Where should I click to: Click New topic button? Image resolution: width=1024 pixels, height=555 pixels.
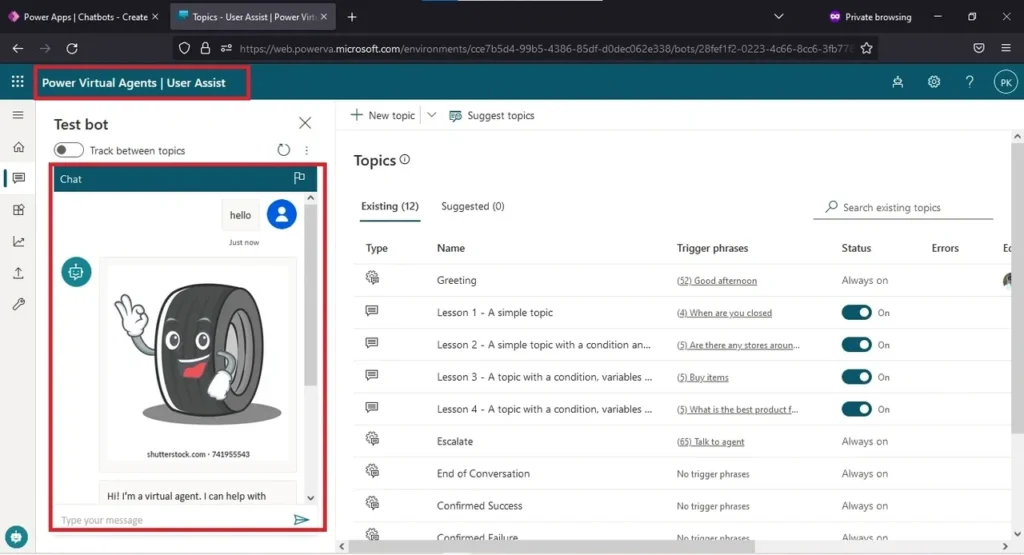point(383,116)
